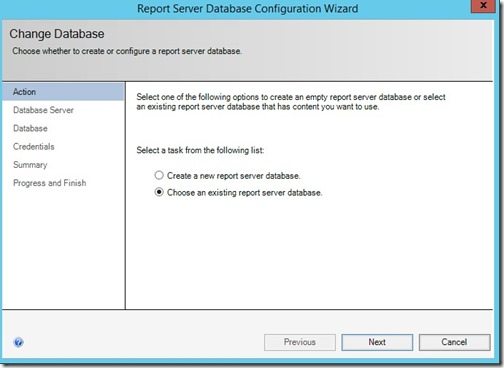Click the disabled Previous button
504x368 pixels.
300,342
